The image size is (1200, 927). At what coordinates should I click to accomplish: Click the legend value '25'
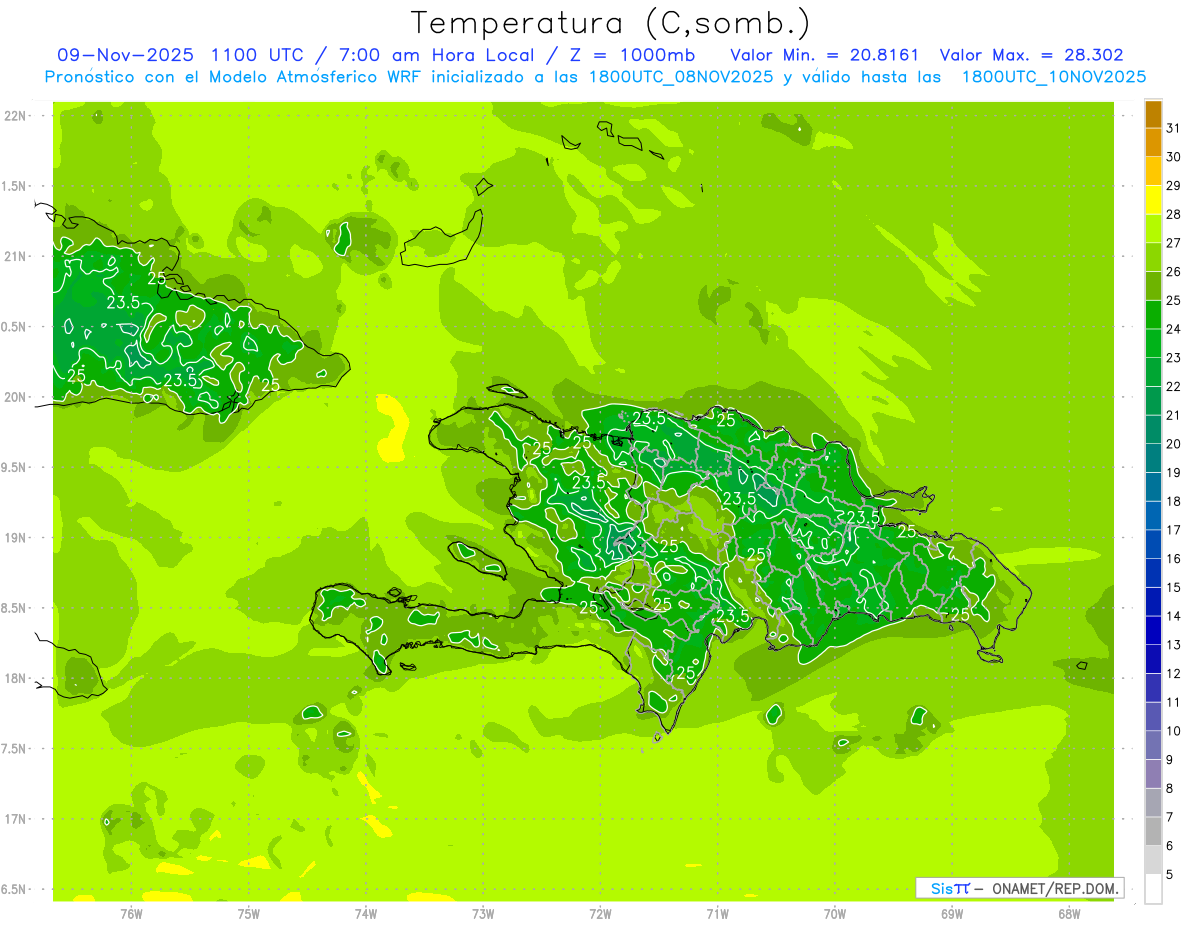pos(1173,300)
